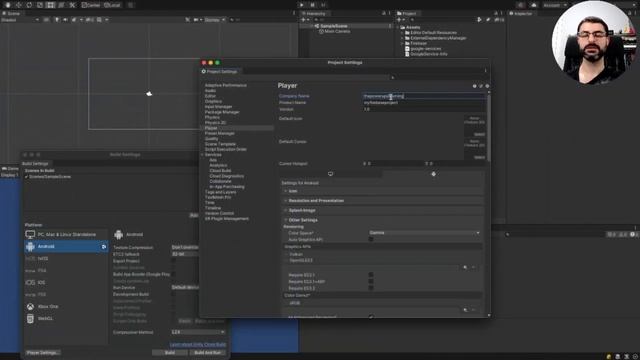Open custom editor tools wrench-cross icon
640x360 pixels.
click(72, 5)
